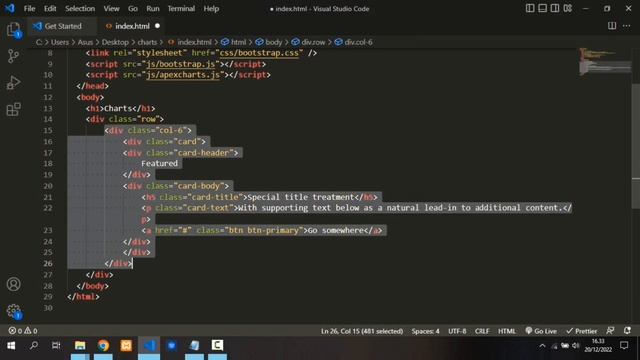Open File Explorer from the taskbar
Image resolution: width=640 pixels, height=360 pixels.
tap(80, 346)
